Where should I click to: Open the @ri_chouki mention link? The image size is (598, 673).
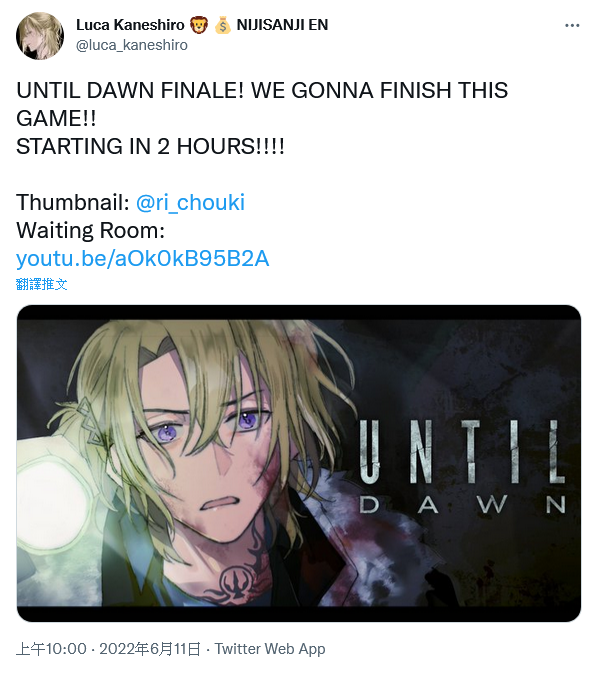click(190, 202)
